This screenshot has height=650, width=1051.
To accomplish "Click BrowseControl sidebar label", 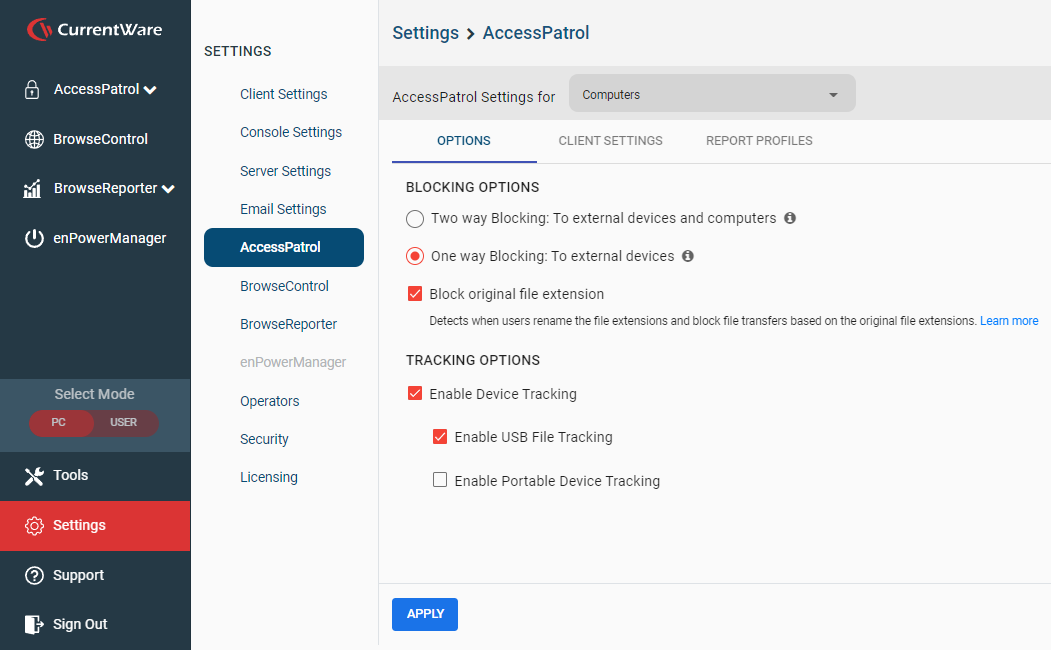I will [x=101, y=139].
